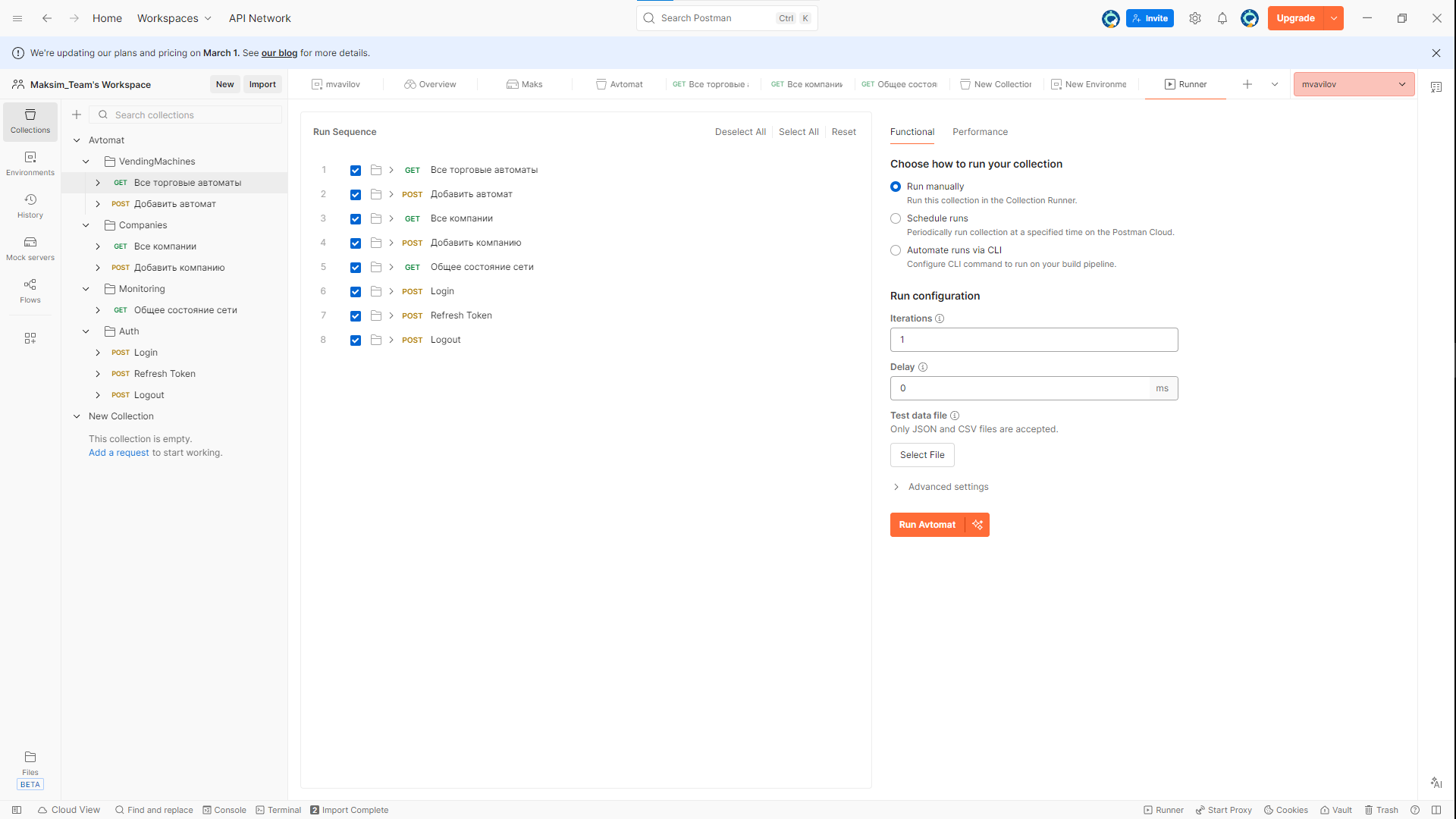Uncheck the Refresh Token request checkbox
This screenshot has height=819, width=1456.
(x=356, y=316)
